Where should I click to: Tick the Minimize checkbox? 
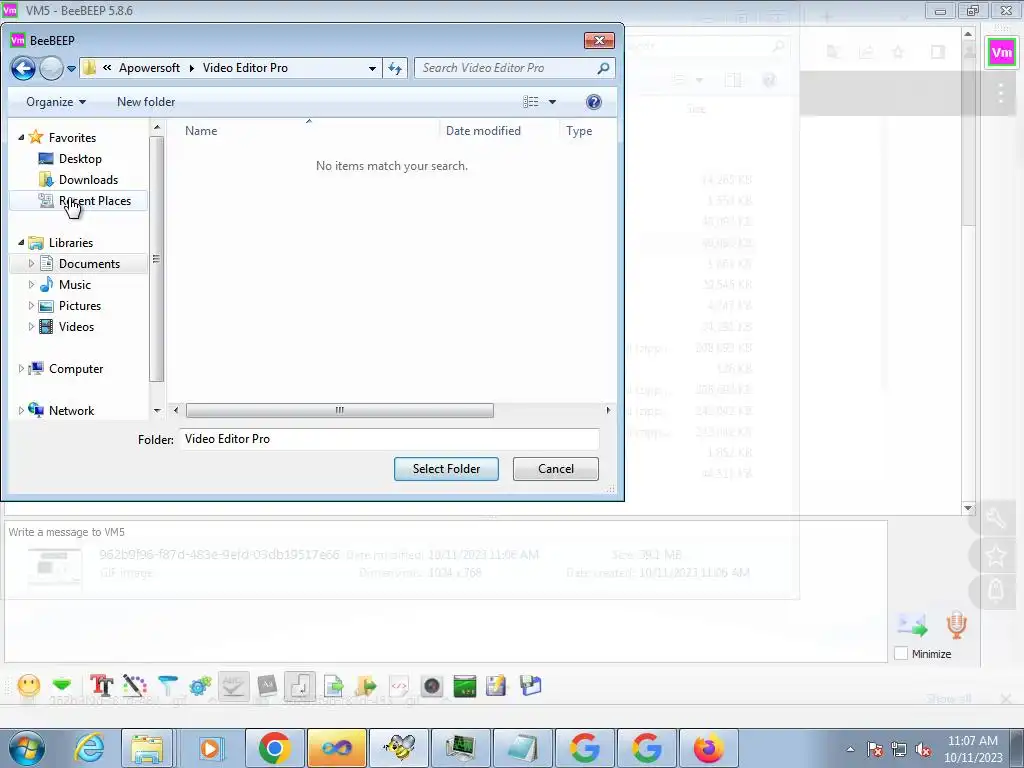click(901, 654)
